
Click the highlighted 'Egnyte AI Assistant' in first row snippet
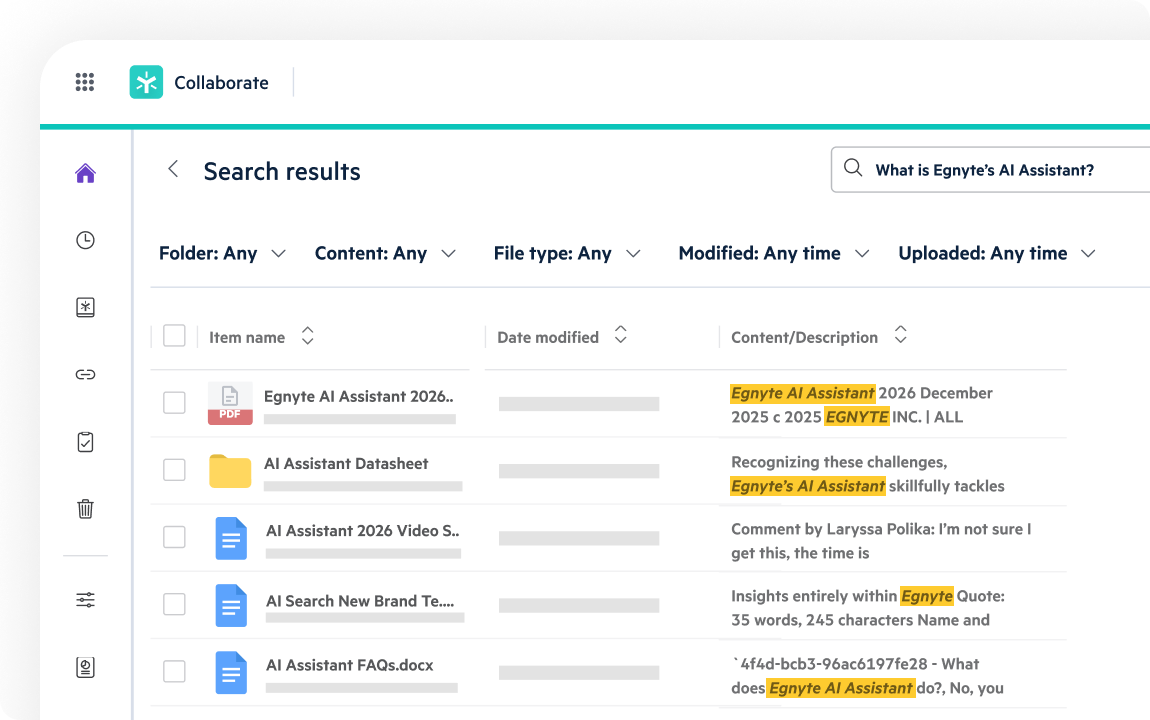[x=802, y=393]
